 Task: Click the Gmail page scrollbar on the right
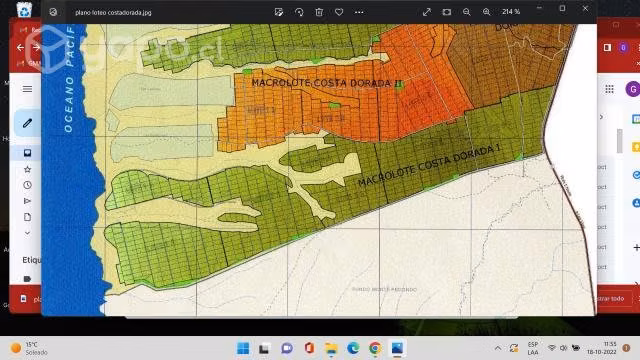[x=620, y=141]
